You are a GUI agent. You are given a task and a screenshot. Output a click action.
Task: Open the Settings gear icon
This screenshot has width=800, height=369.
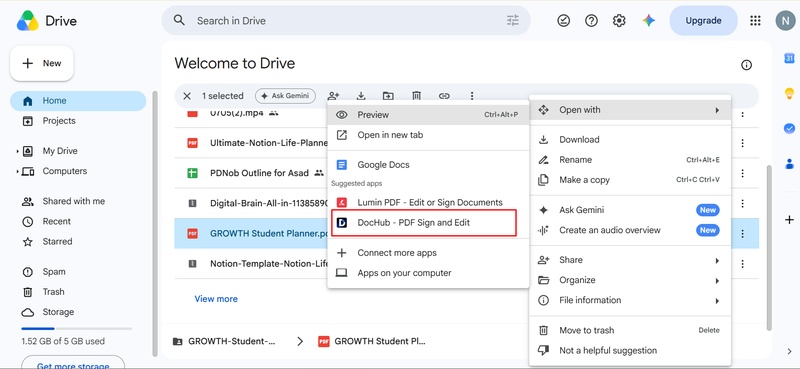[x=619, y=20]
